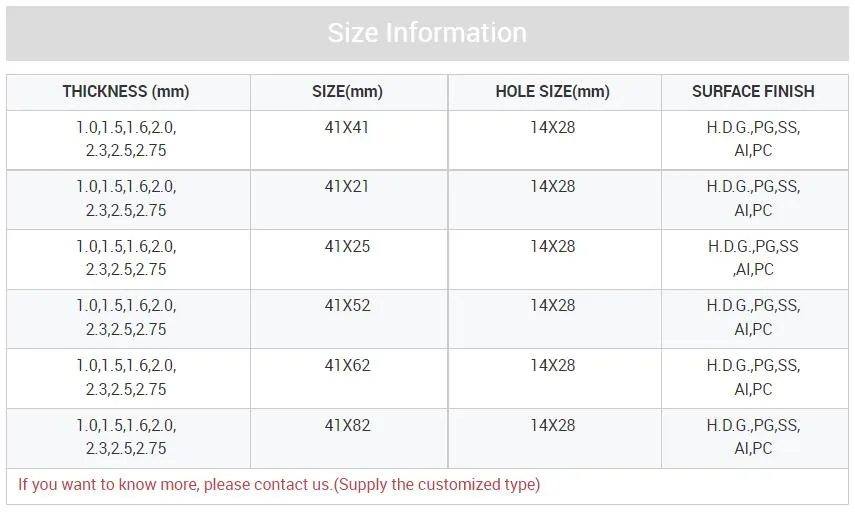Click the hole size cell in the 41X52 row

pos(552,306)
